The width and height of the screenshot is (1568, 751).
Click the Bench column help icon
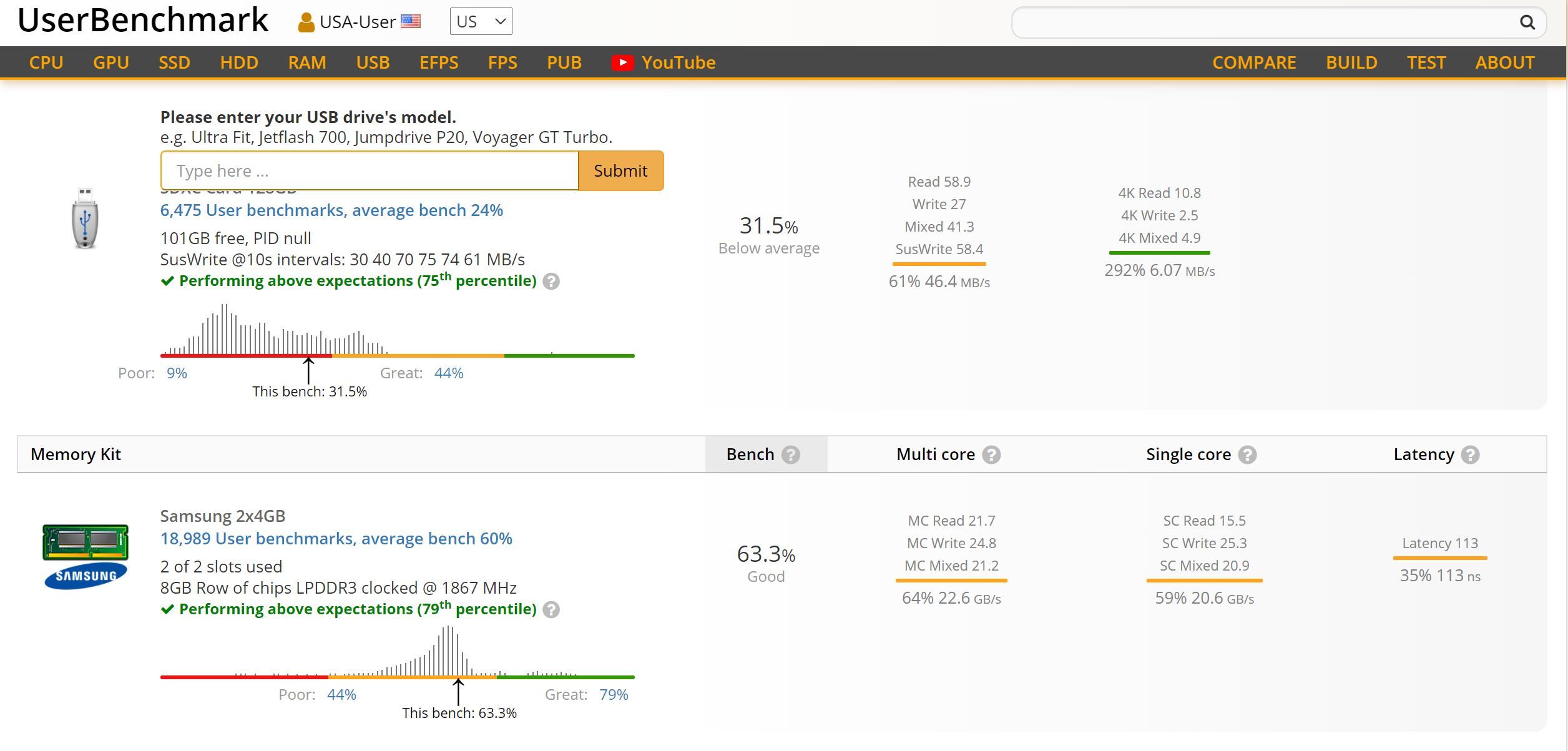pyautogui.click(x=791, y=455)
